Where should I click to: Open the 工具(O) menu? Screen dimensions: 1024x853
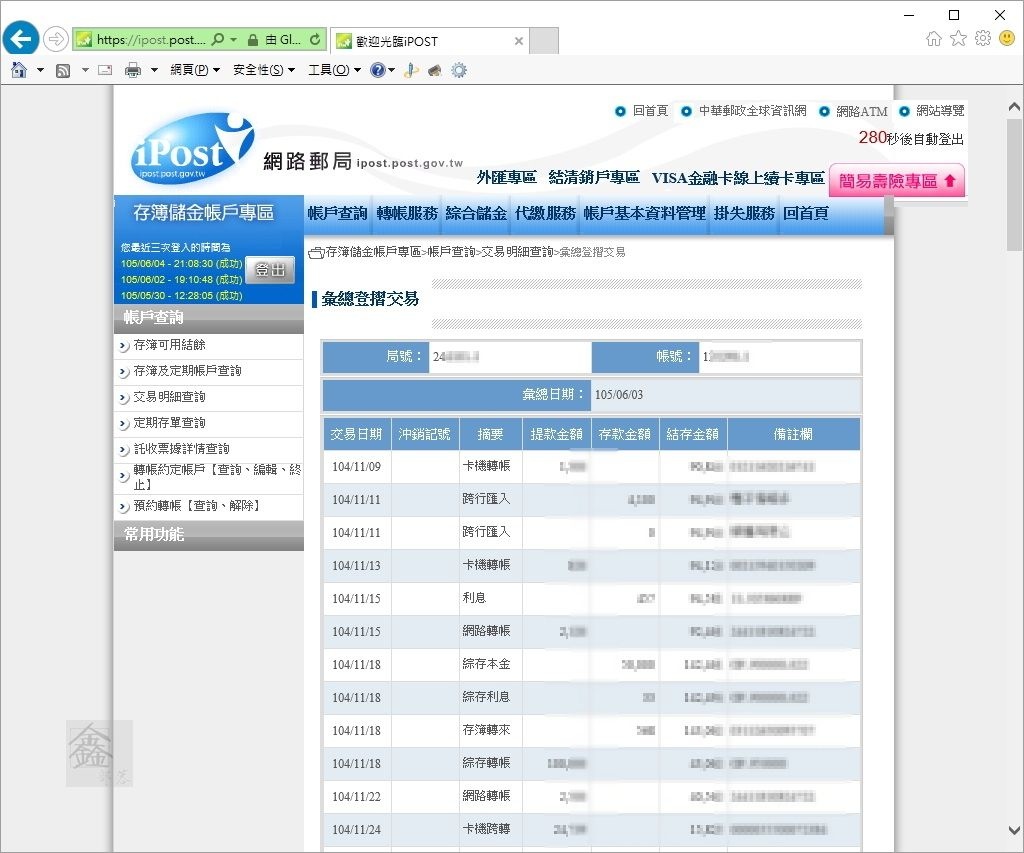(x=334, y=70)
